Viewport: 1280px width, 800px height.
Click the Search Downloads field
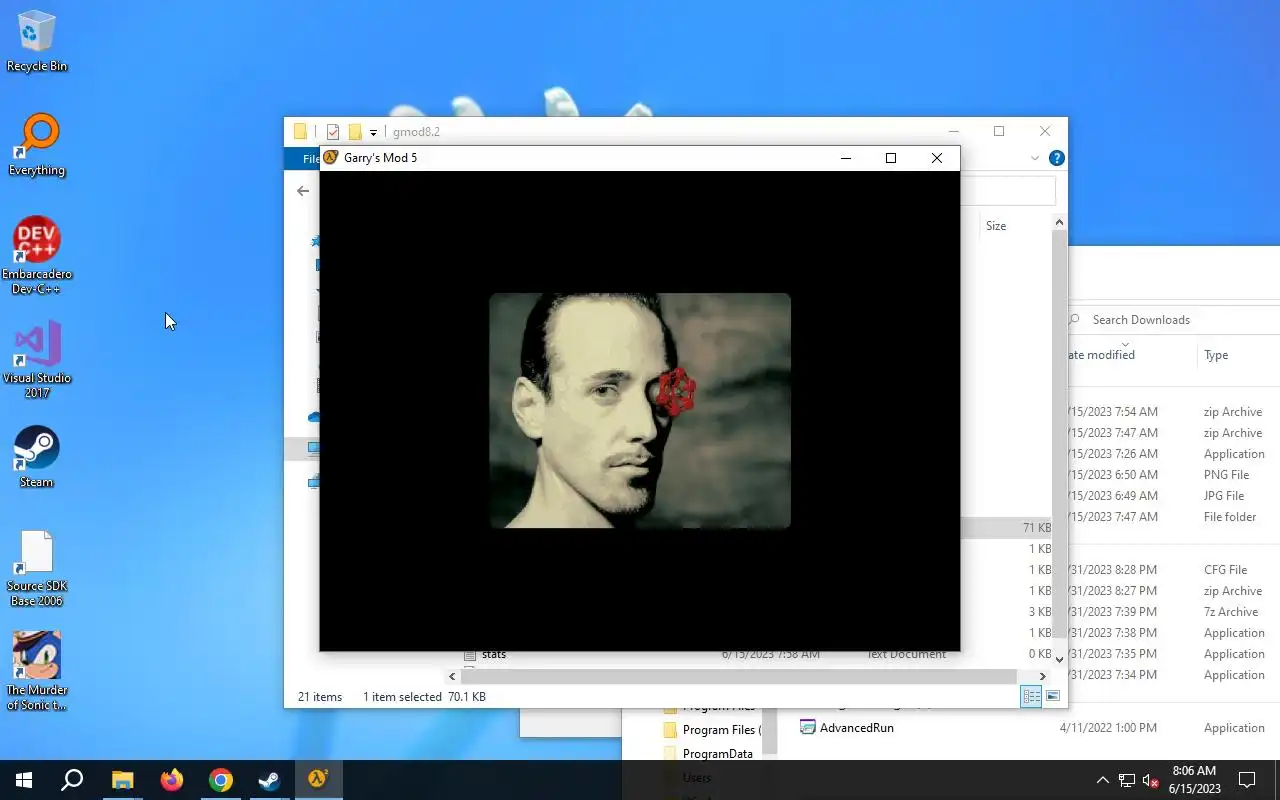[1172, 320]
